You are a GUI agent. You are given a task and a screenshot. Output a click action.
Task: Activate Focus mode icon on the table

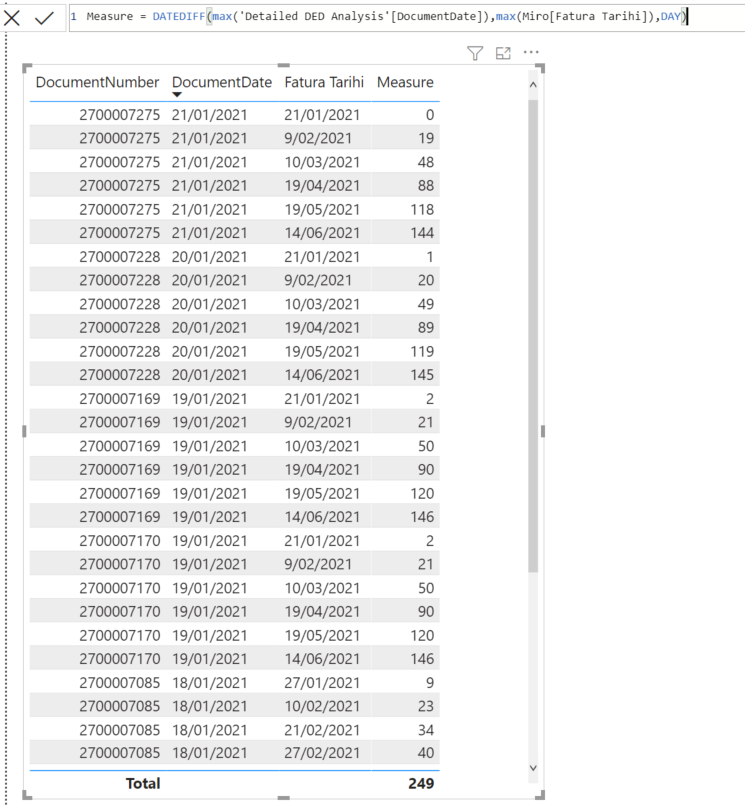503,53
